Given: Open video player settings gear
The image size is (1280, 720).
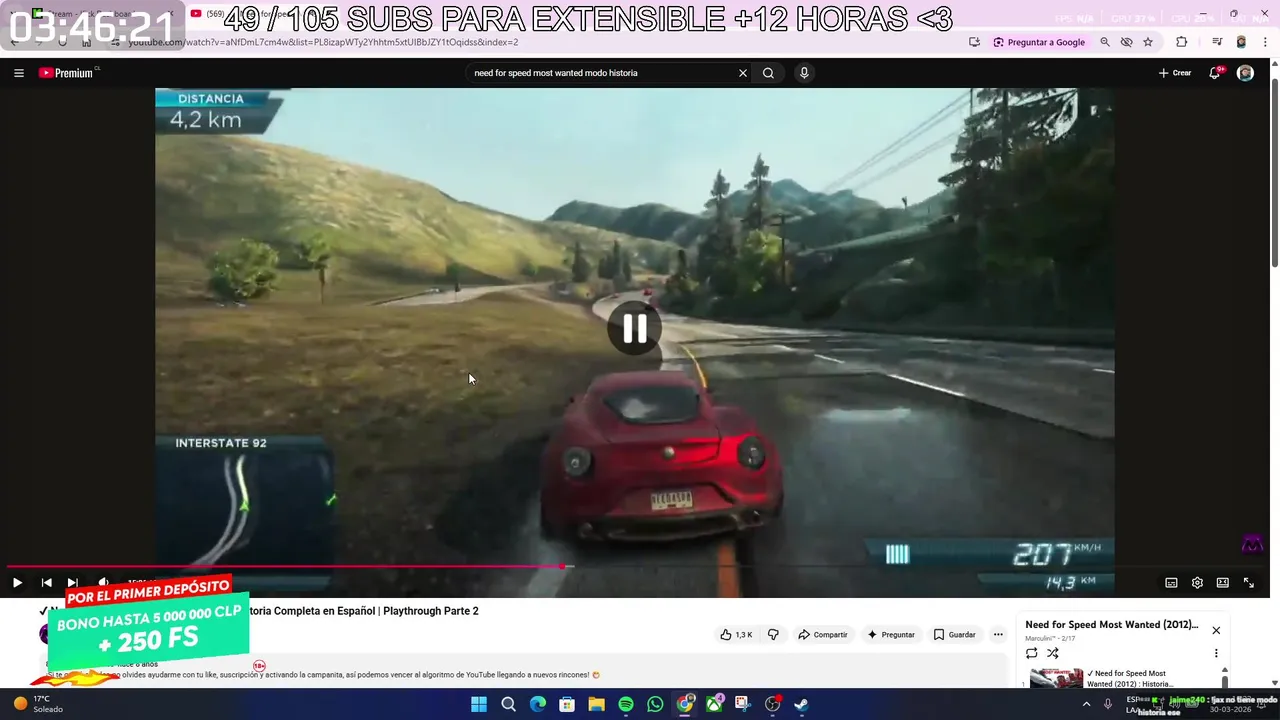Looking at the screenshot, I should click(x=1197, y=583).
